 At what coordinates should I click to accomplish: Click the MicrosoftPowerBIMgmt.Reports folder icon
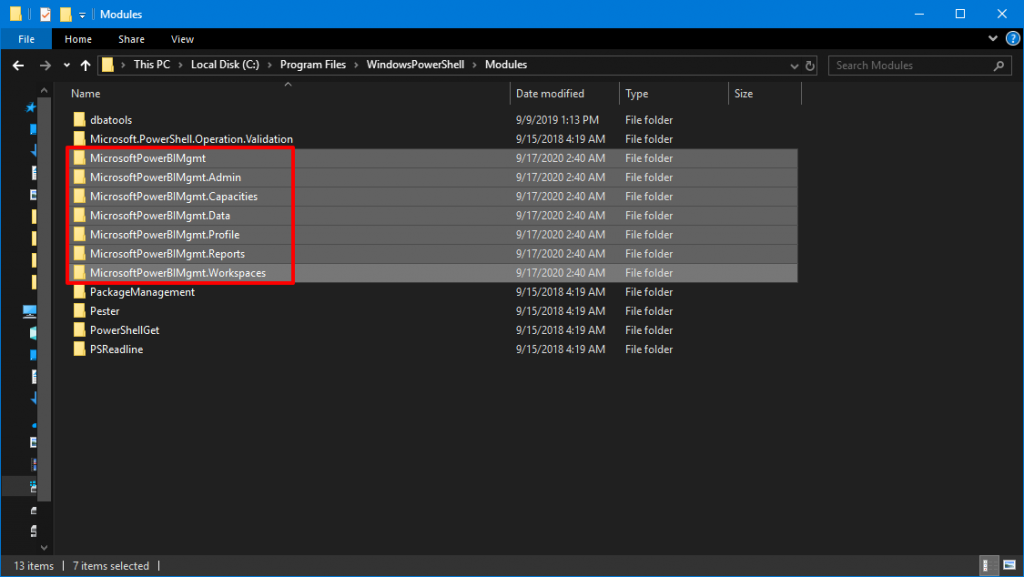click(x=80, y=253)
